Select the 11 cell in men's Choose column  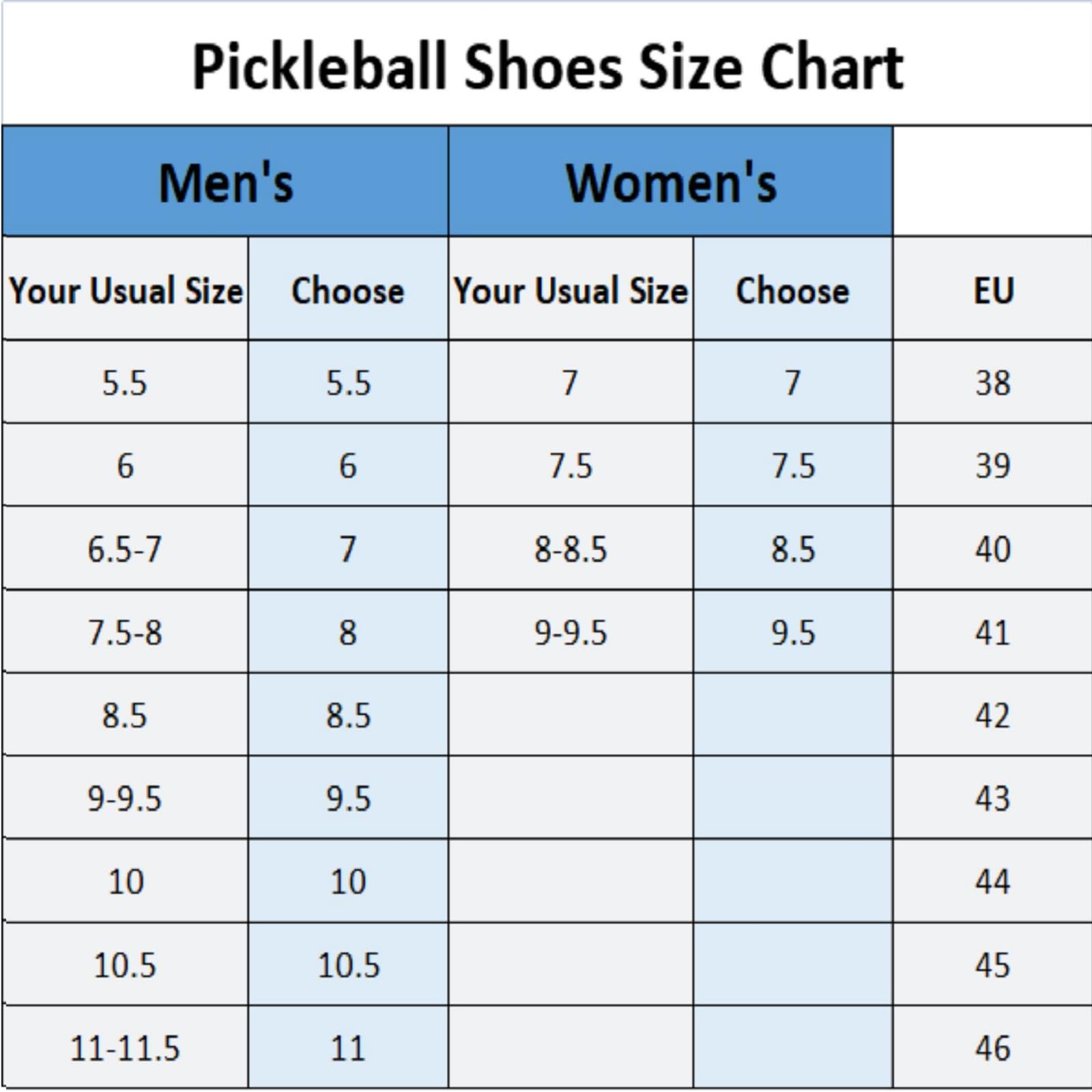pyautogui.click(x=348, y=1048)
